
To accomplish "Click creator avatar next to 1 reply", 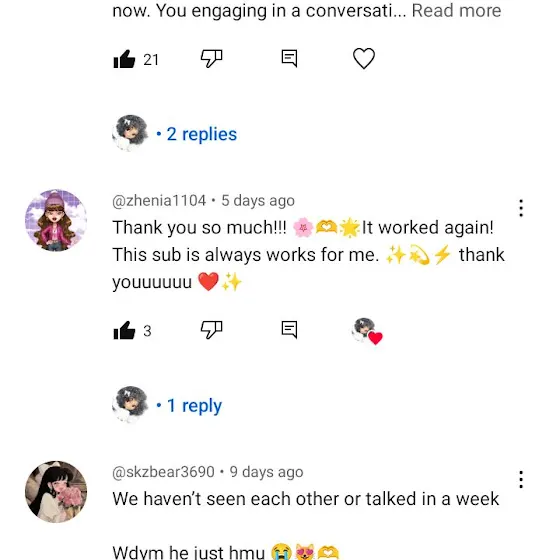I will pyautogui.click(x=130, y=405).
